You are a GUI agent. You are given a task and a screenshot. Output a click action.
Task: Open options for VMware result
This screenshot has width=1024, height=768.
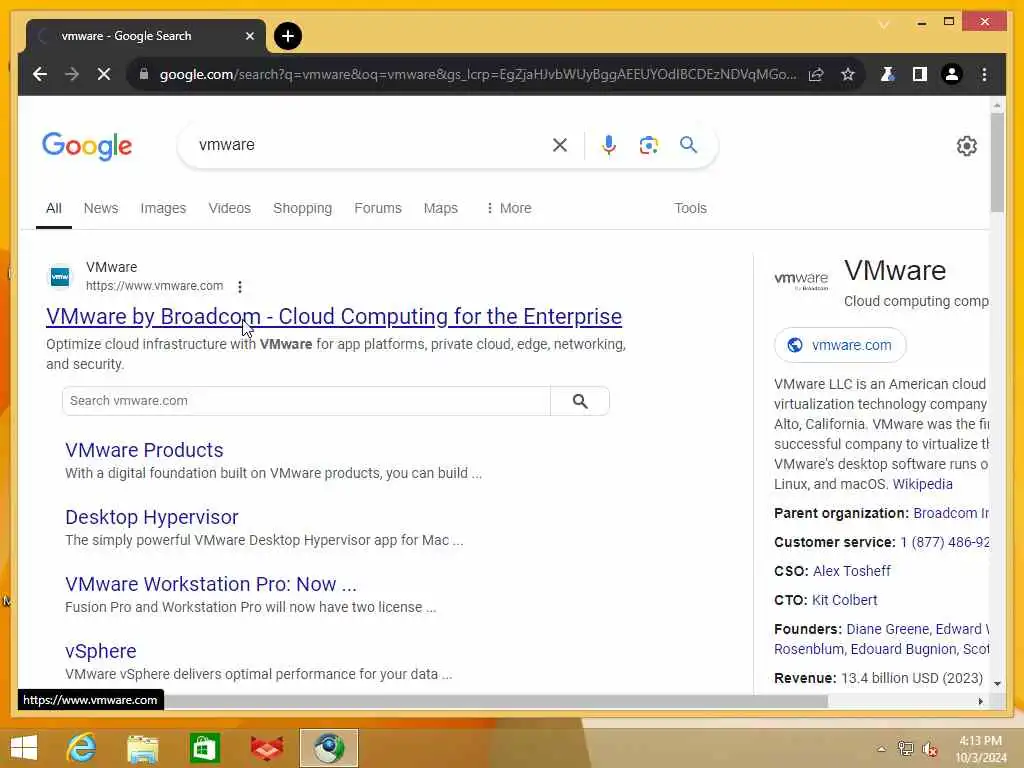240,287
